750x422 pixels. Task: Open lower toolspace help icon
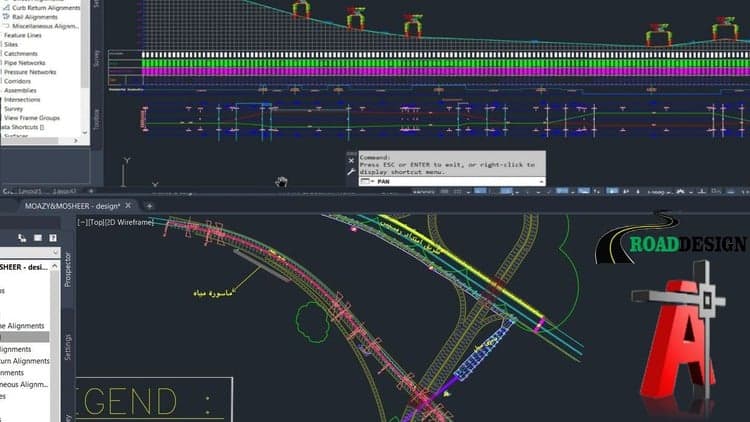click(x=53, y=238)
